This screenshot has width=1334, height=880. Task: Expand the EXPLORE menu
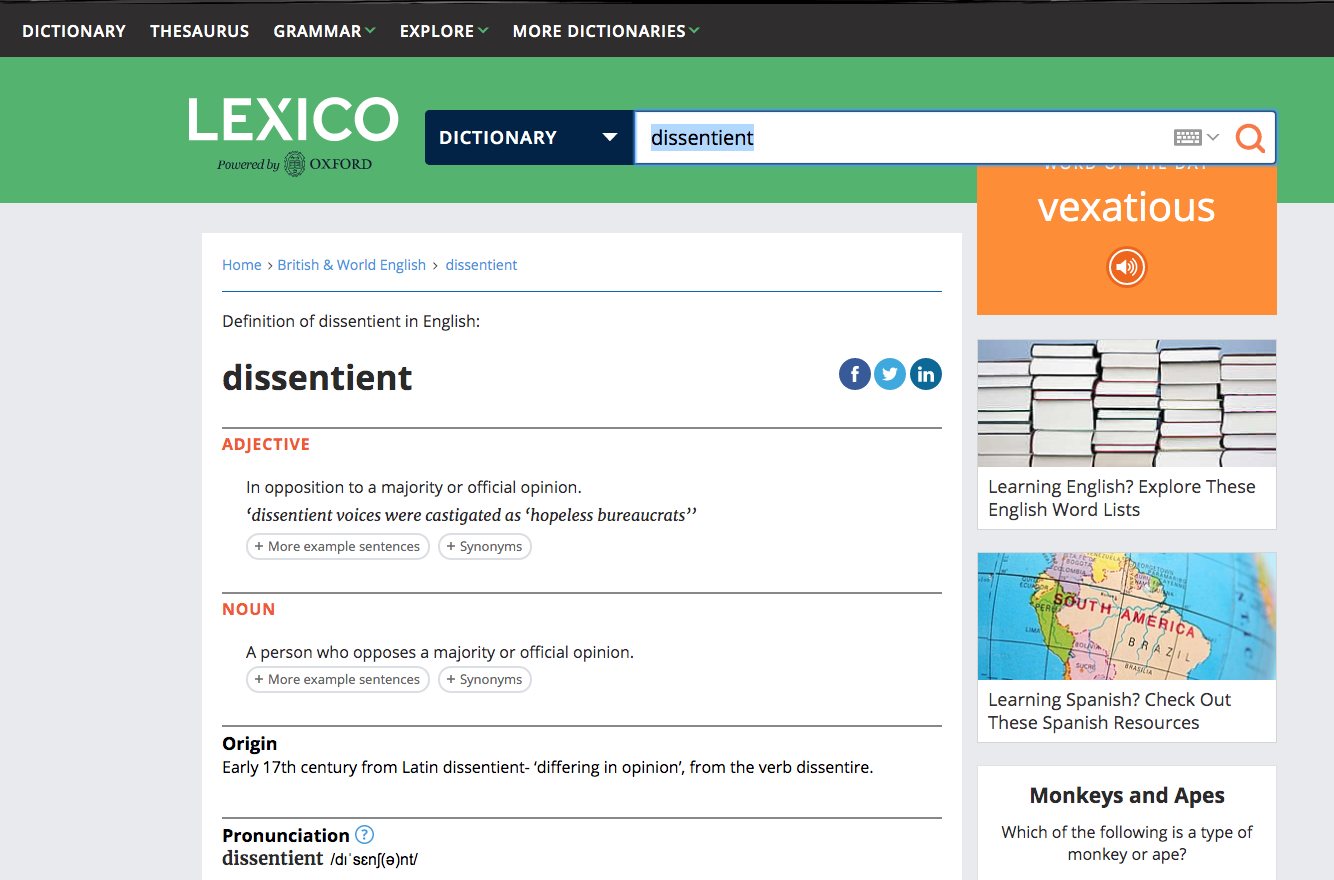pyautogui.click(x=444, y=31)
